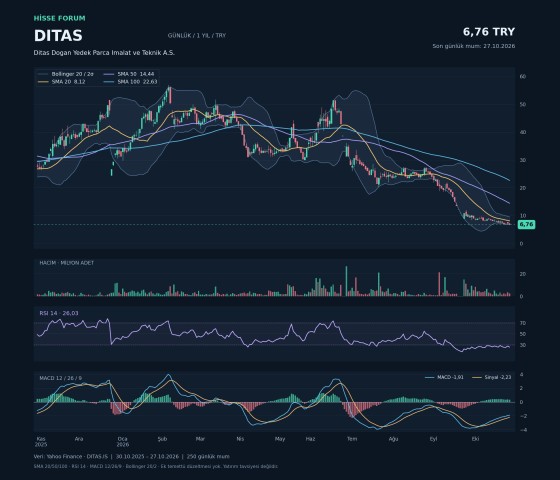Click the 10 label on price axis
Screen dimensions: 560x480
coord(523,216)
